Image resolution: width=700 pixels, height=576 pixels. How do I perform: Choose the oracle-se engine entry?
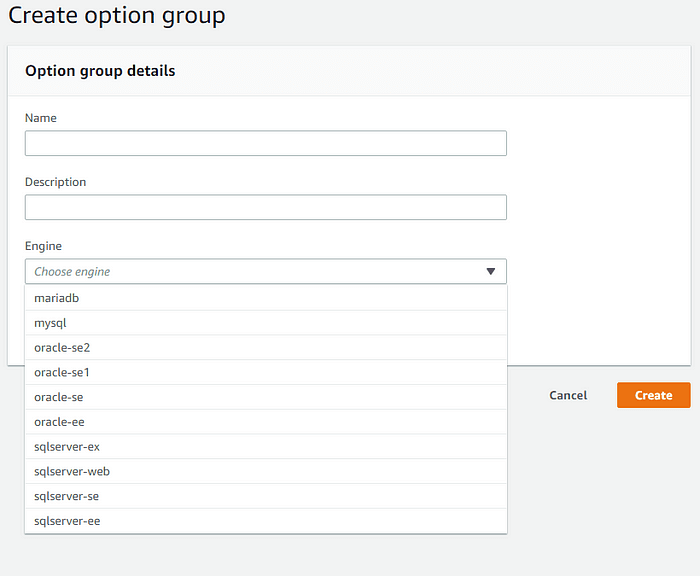tap(266, 397)
